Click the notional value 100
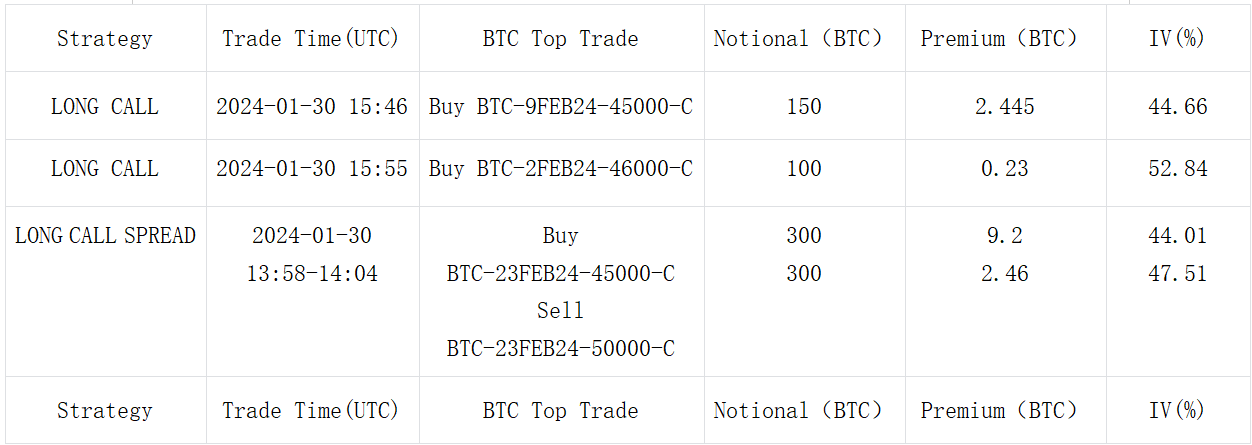The width and height of the screenshot is (1252, 445). (x=804, y=169)
